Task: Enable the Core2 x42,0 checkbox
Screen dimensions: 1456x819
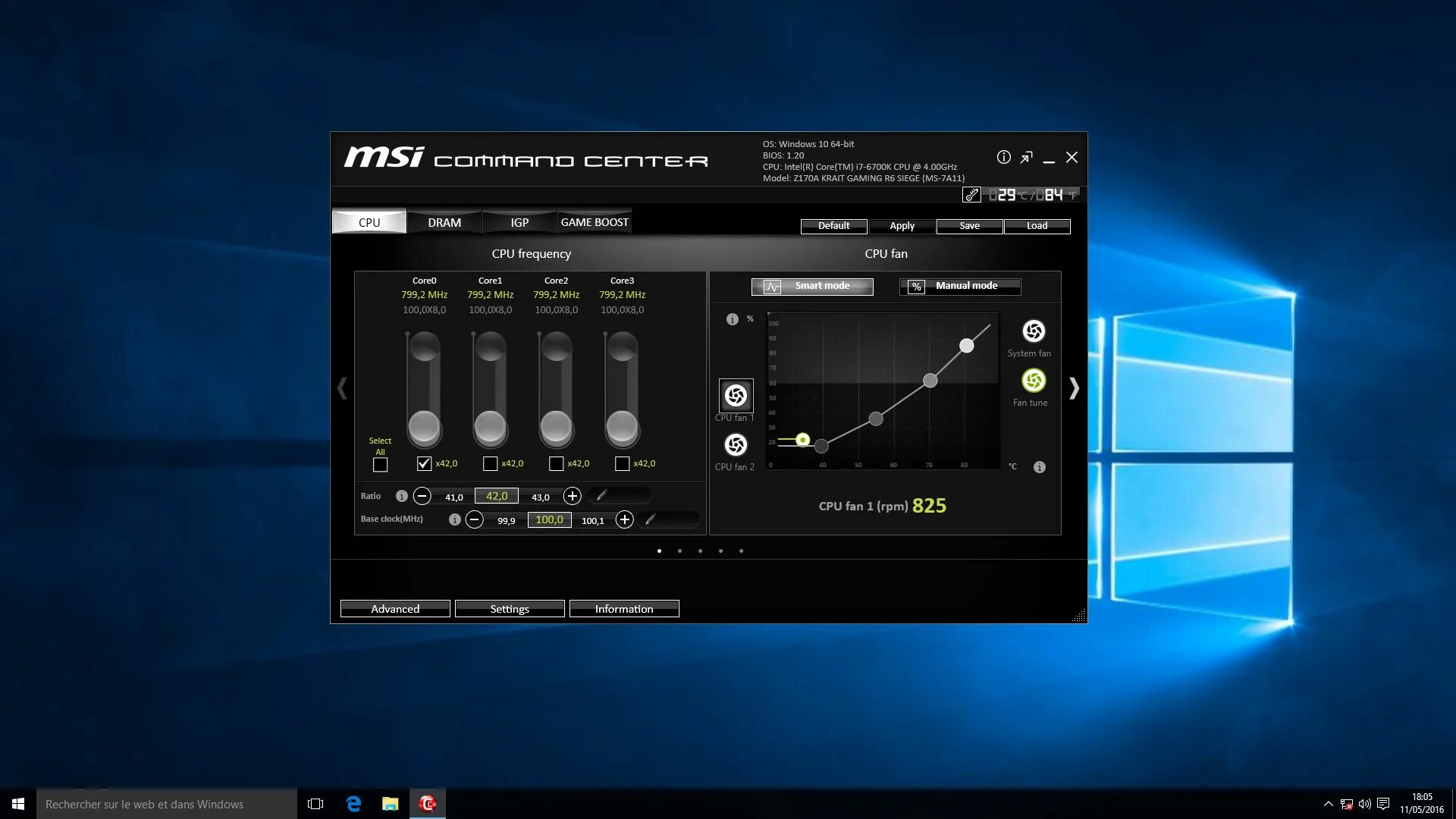Action: [x=556, y=463]
